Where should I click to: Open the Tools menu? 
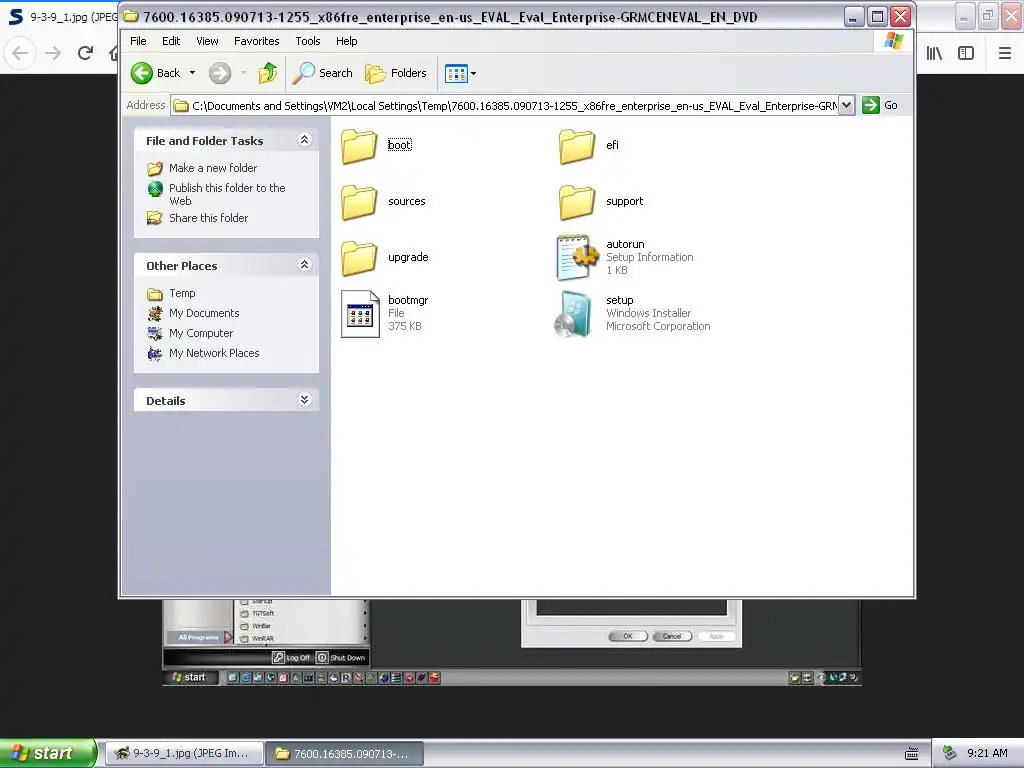(308, 41)
